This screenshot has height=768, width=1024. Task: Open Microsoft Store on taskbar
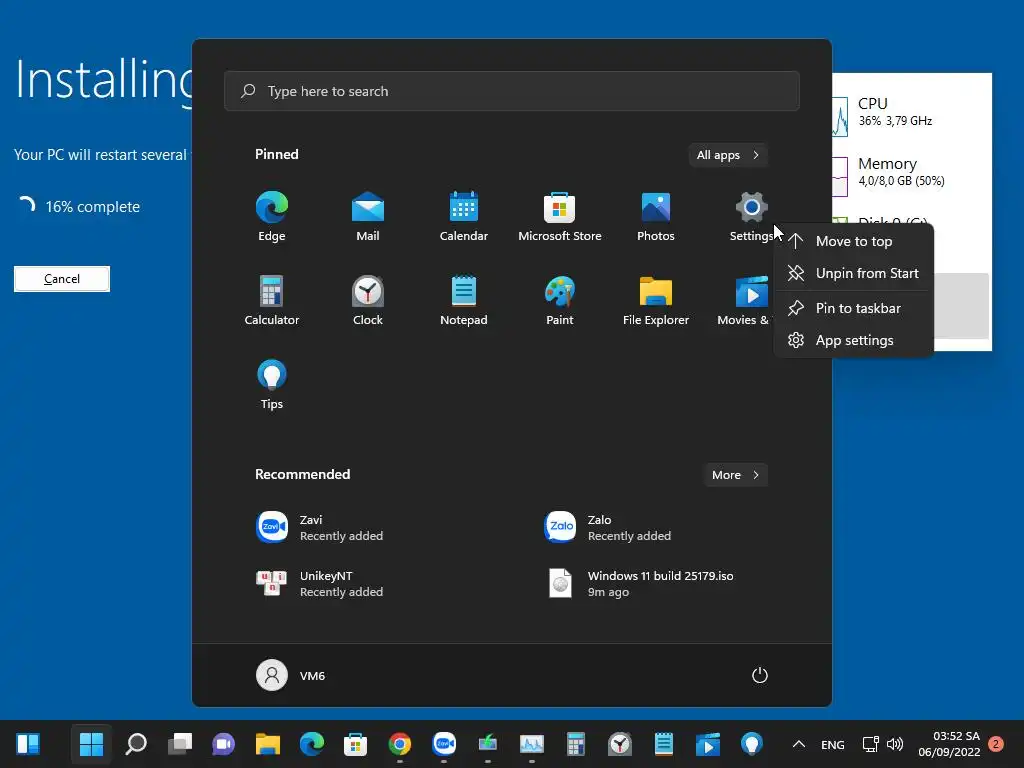(355, 744)
